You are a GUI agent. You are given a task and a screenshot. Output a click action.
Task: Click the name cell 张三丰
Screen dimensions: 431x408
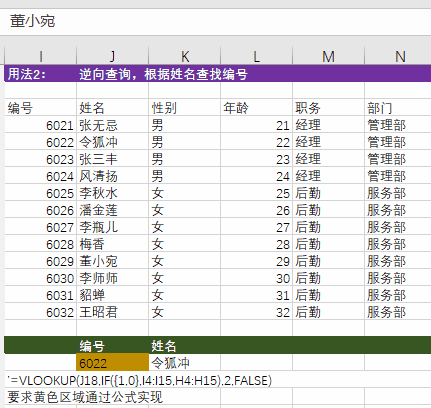point(113,159)
